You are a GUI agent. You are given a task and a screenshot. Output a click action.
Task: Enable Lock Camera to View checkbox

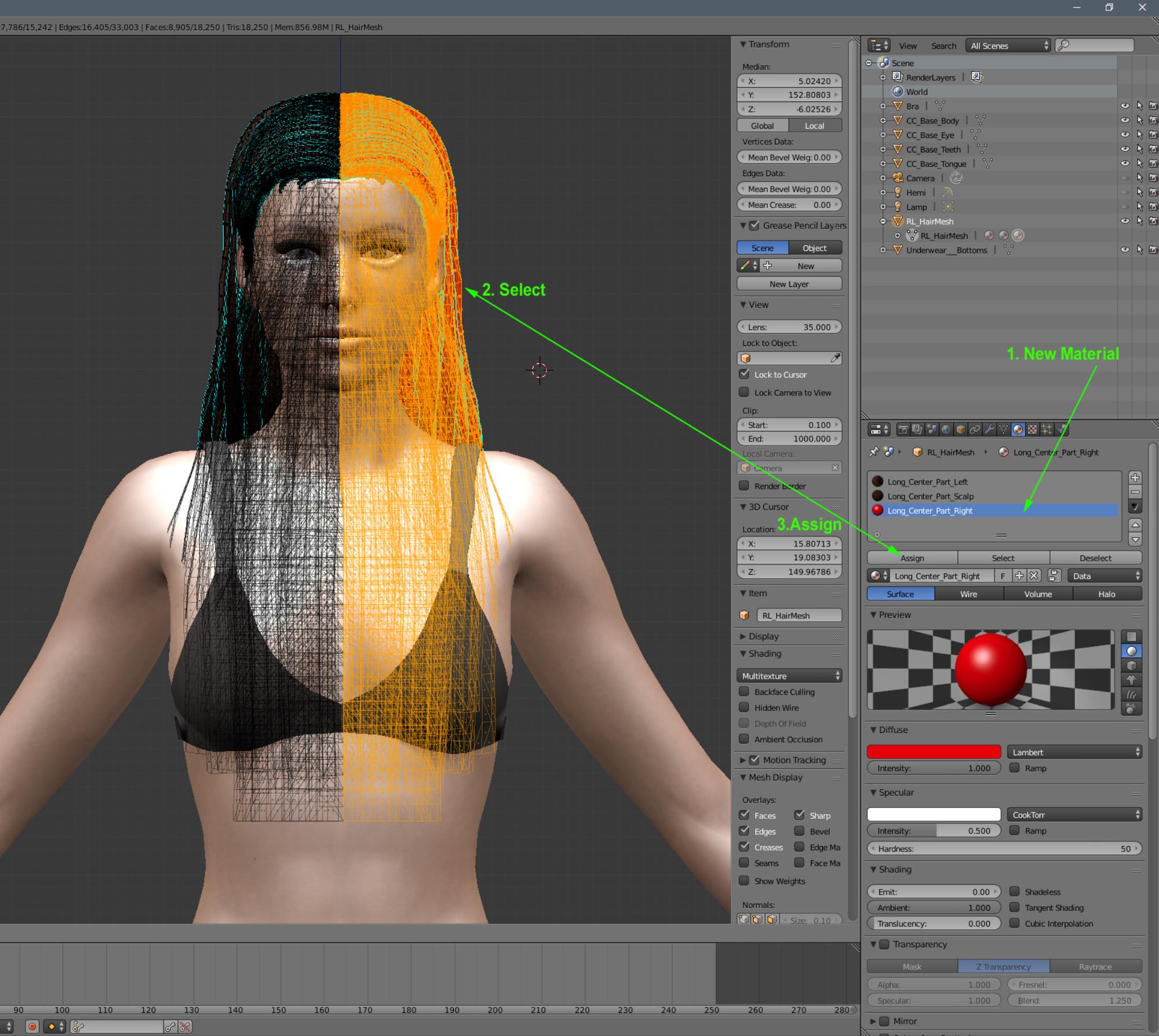(x=744, y=392)
